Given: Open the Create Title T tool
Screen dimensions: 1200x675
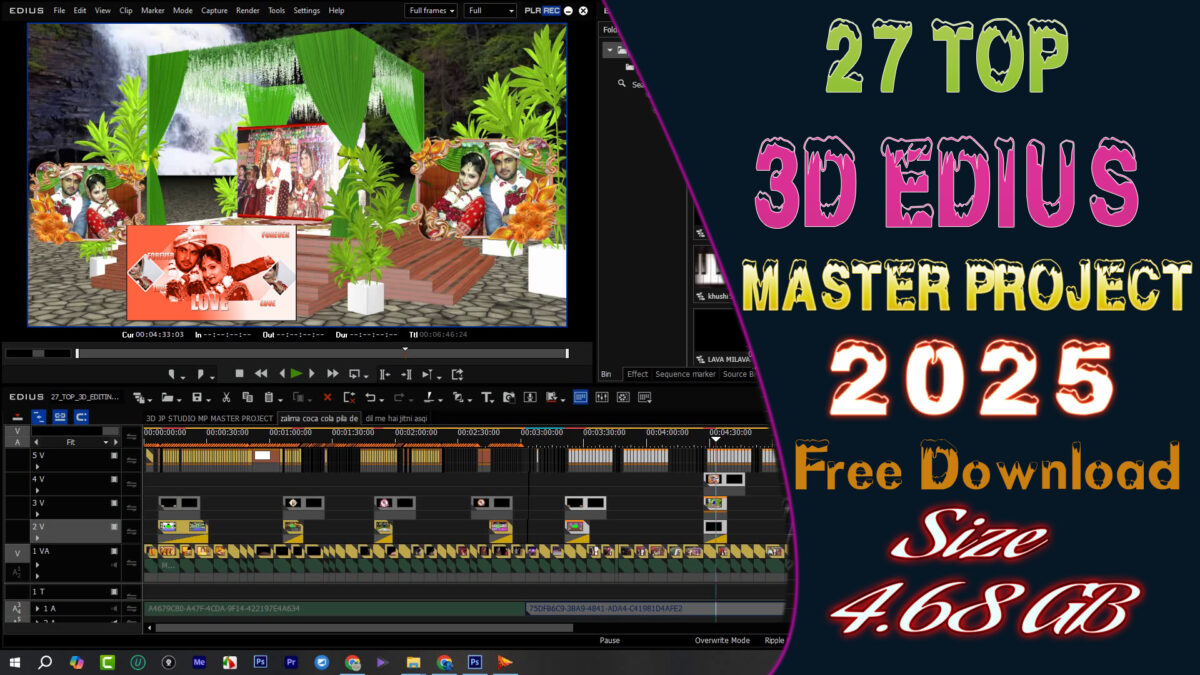Looking at the screenshot, I should click(487, 398).
